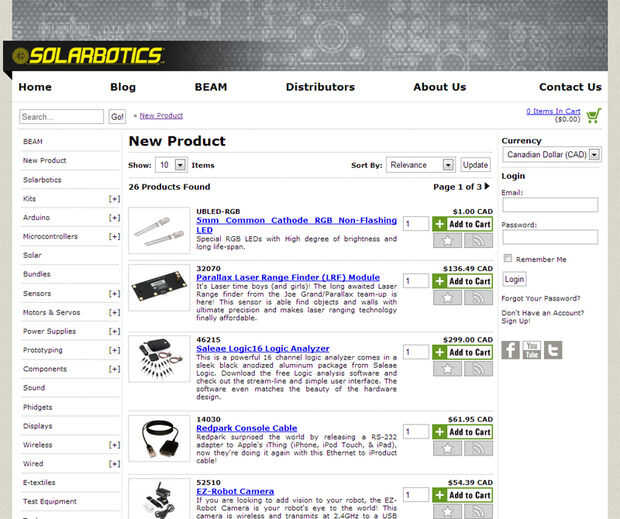
Task: Click the Sign Up link
Action: [x=516, y=321]
